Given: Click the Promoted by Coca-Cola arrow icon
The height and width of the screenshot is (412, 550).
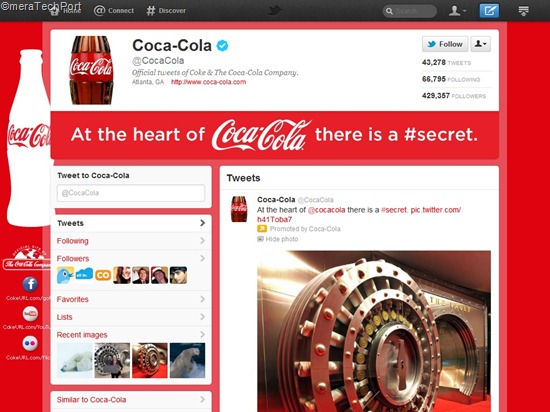Looking at the screenshot, I should (262, 229).
